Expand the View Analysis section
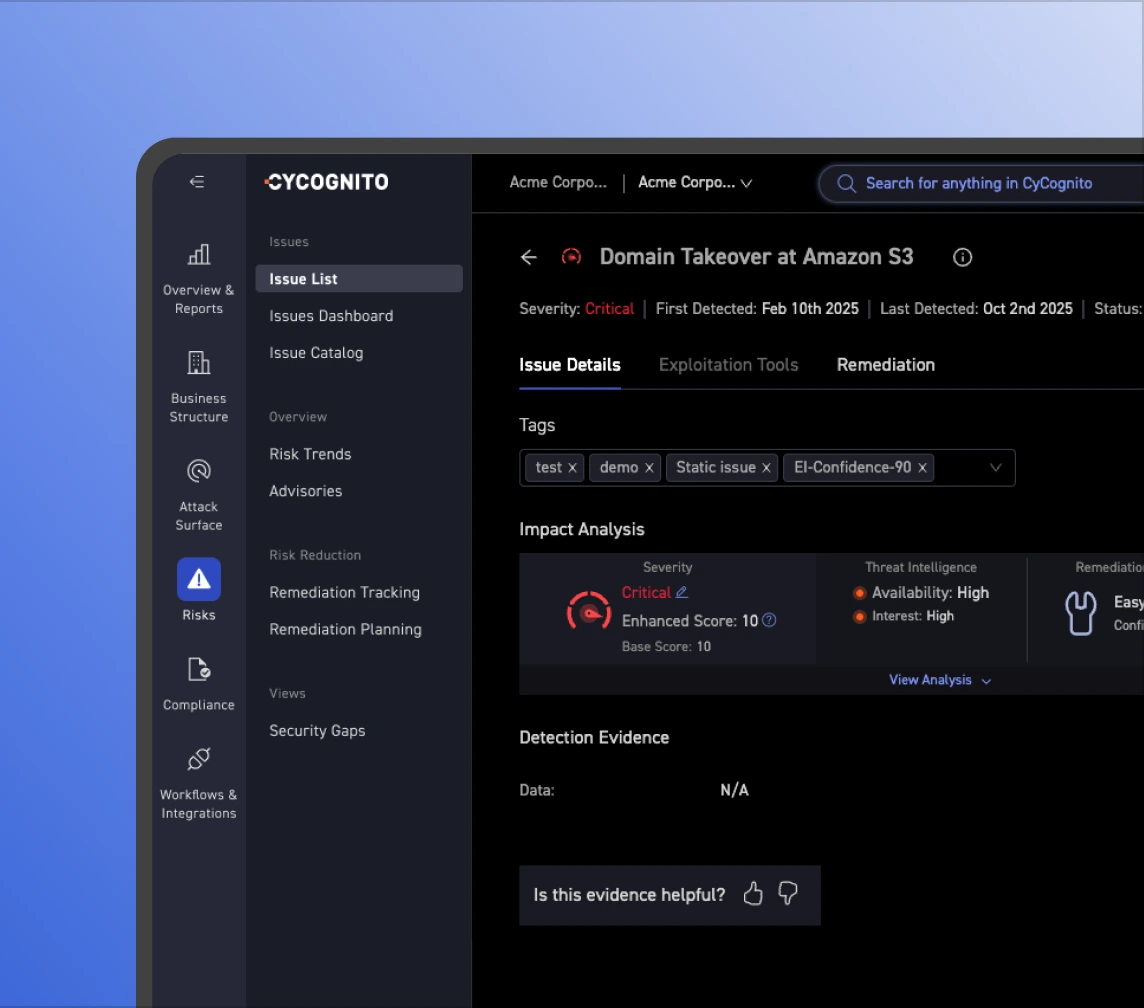 pos(939,679)
